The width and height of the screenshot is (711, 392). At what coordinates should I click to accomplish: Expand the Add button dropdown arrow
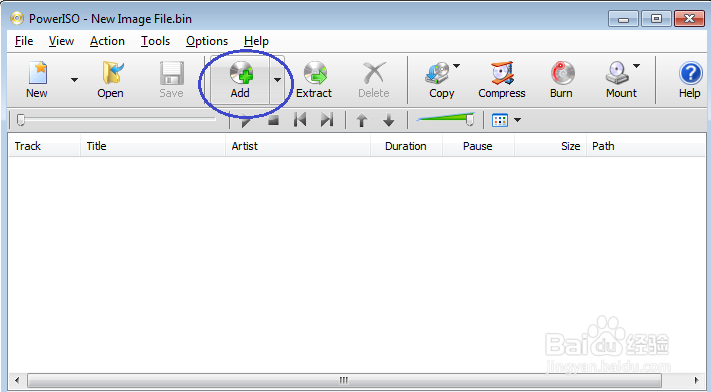[277, 80]
